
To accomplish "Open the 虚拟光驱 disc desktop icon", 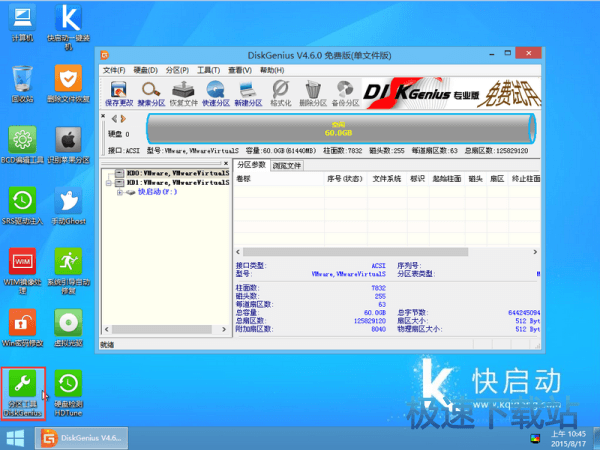I will coord(68,328).
